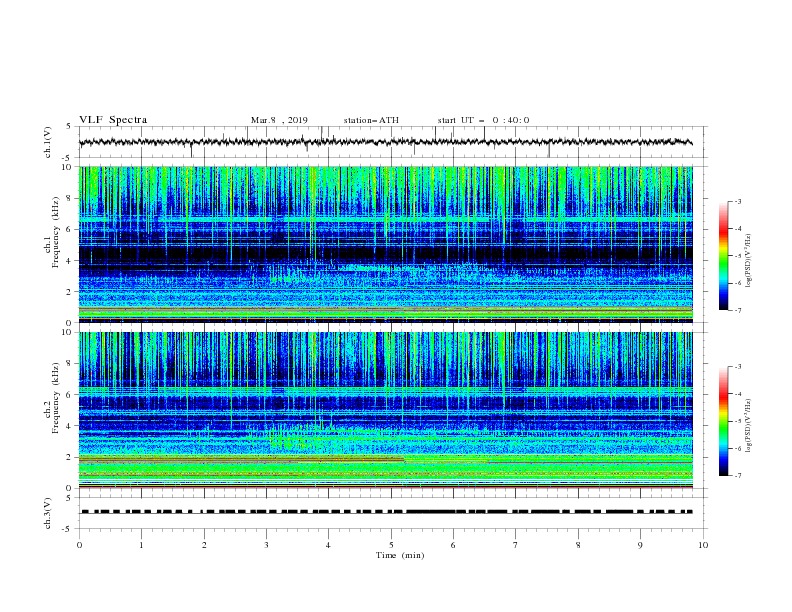
Task: Click the "ch.3(V)" axis label
Action: point(48,513)
